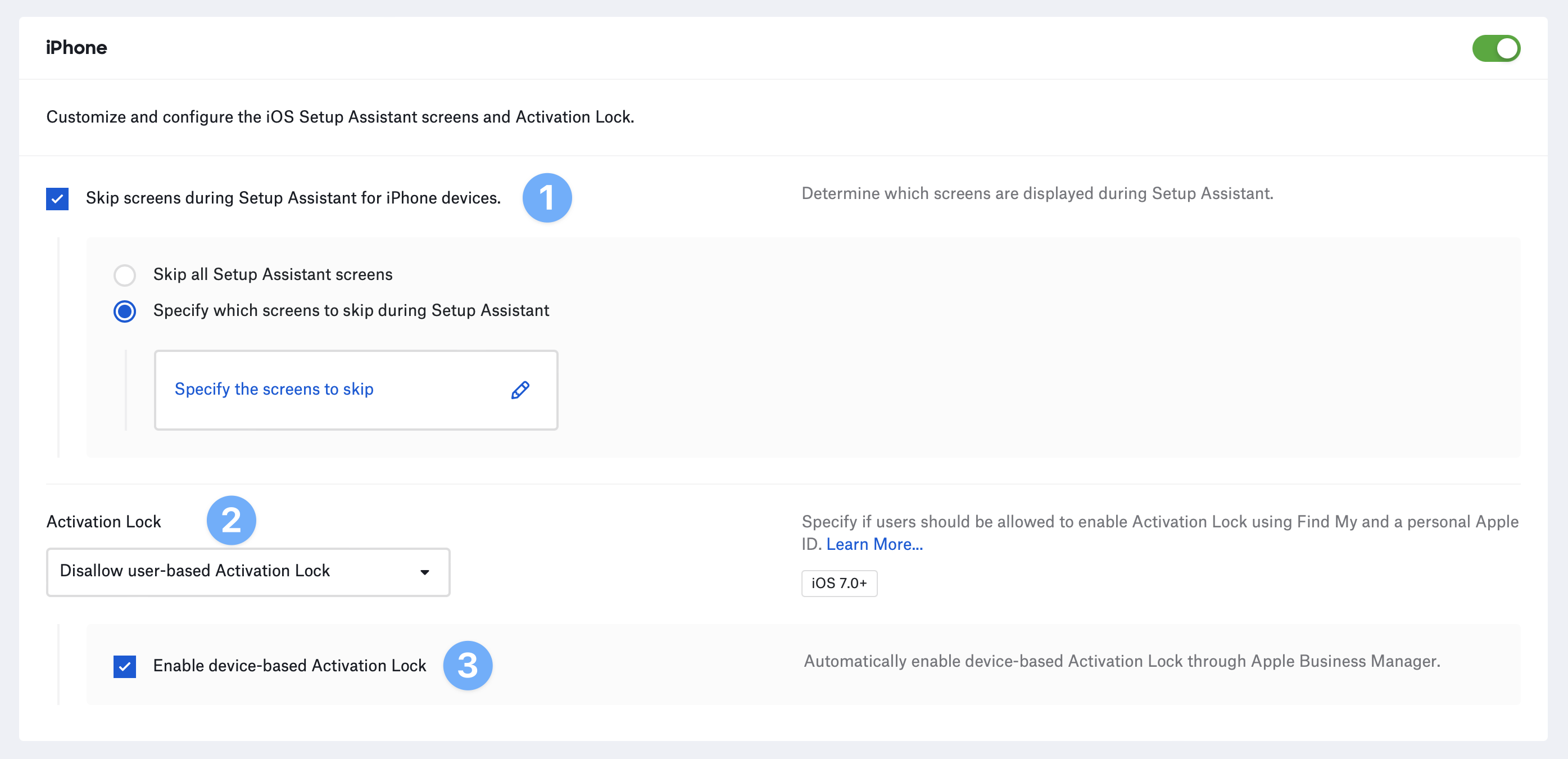Click the Customize and configure description text
The width and height of the screenshot is (1568, 759).
point(339,116)
